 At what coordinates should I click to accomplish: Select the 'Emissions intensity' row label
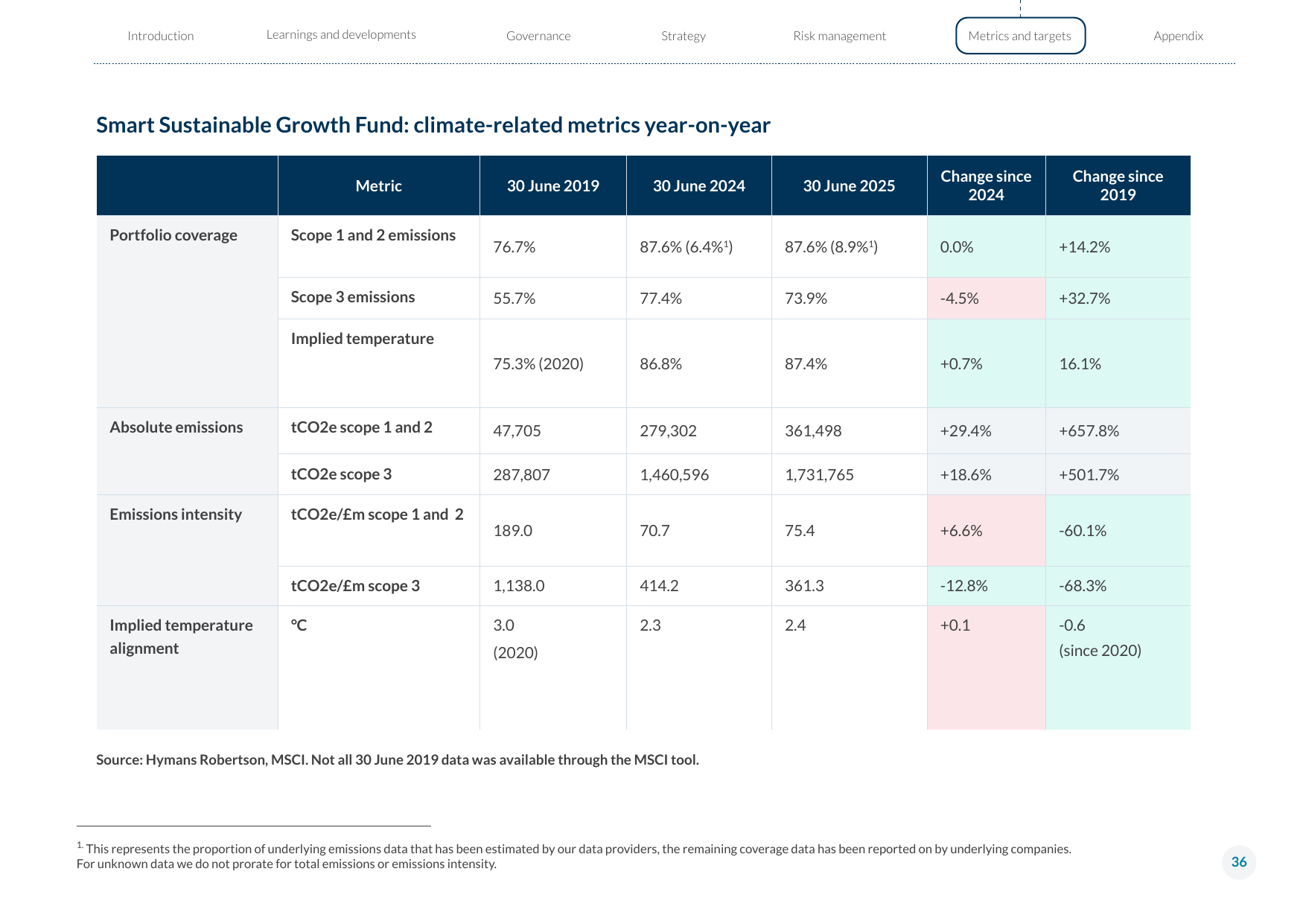coord(176,514)
